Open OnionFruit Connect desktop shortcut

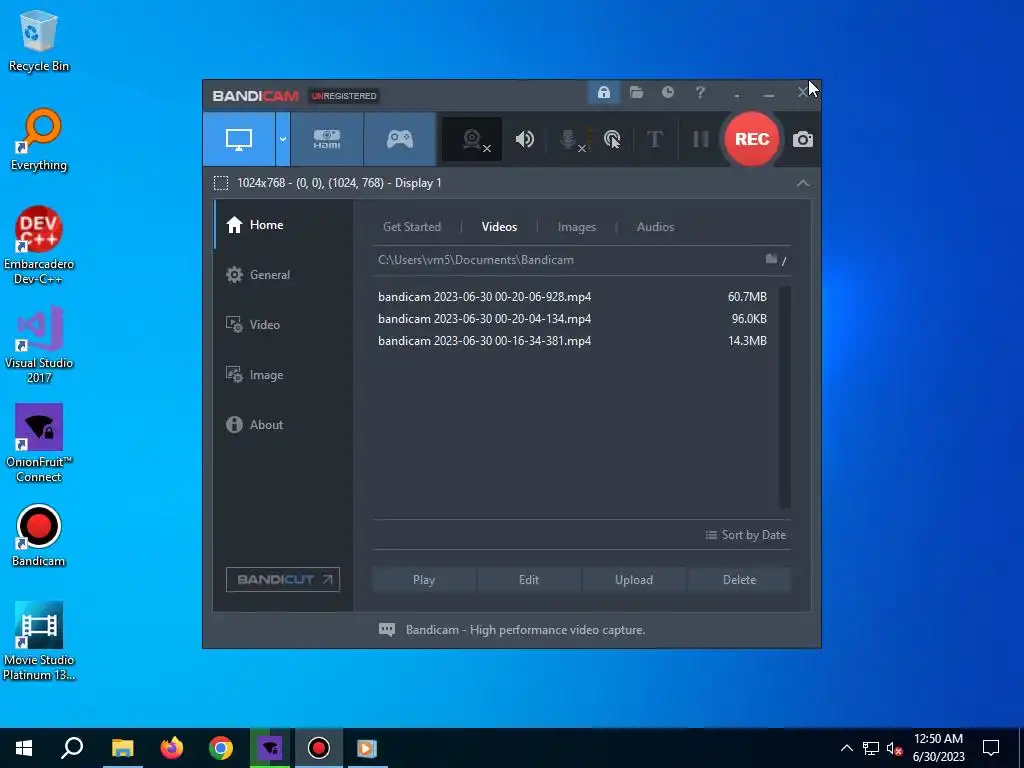click(39, 443)
